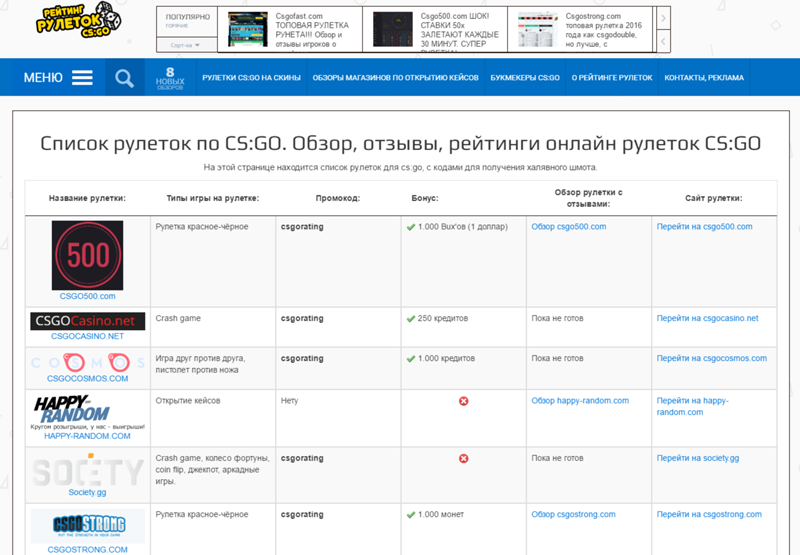The height and width of the screenshot is (555, 800).
Task: Open the CSGOCOSMOS.COM name link
Action: point(87,379)
